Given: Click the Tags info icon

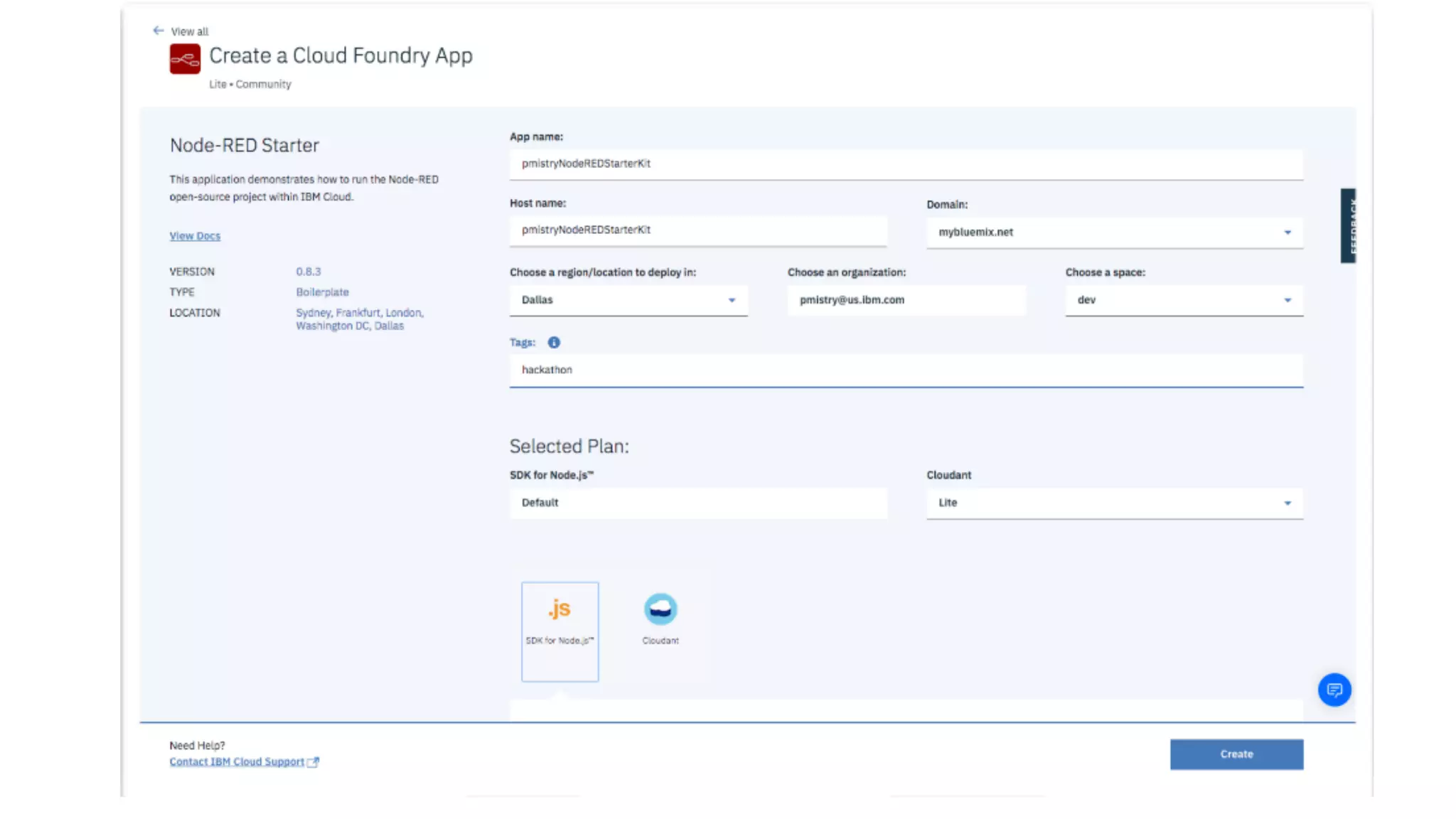Looking at the screenshot, I should [x=554, y=343].
